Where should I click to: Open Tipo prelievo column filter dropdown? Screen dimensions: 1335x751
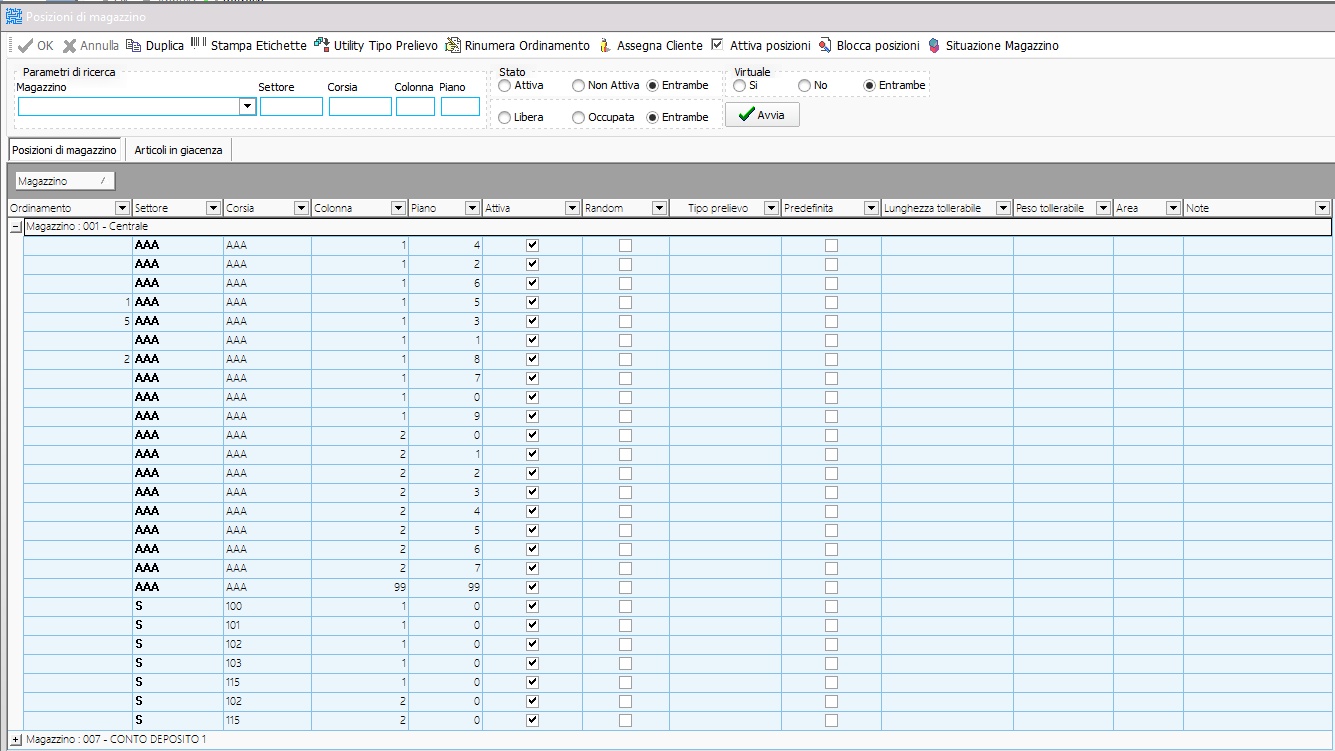pyautogui.click(x=771, y=208)
